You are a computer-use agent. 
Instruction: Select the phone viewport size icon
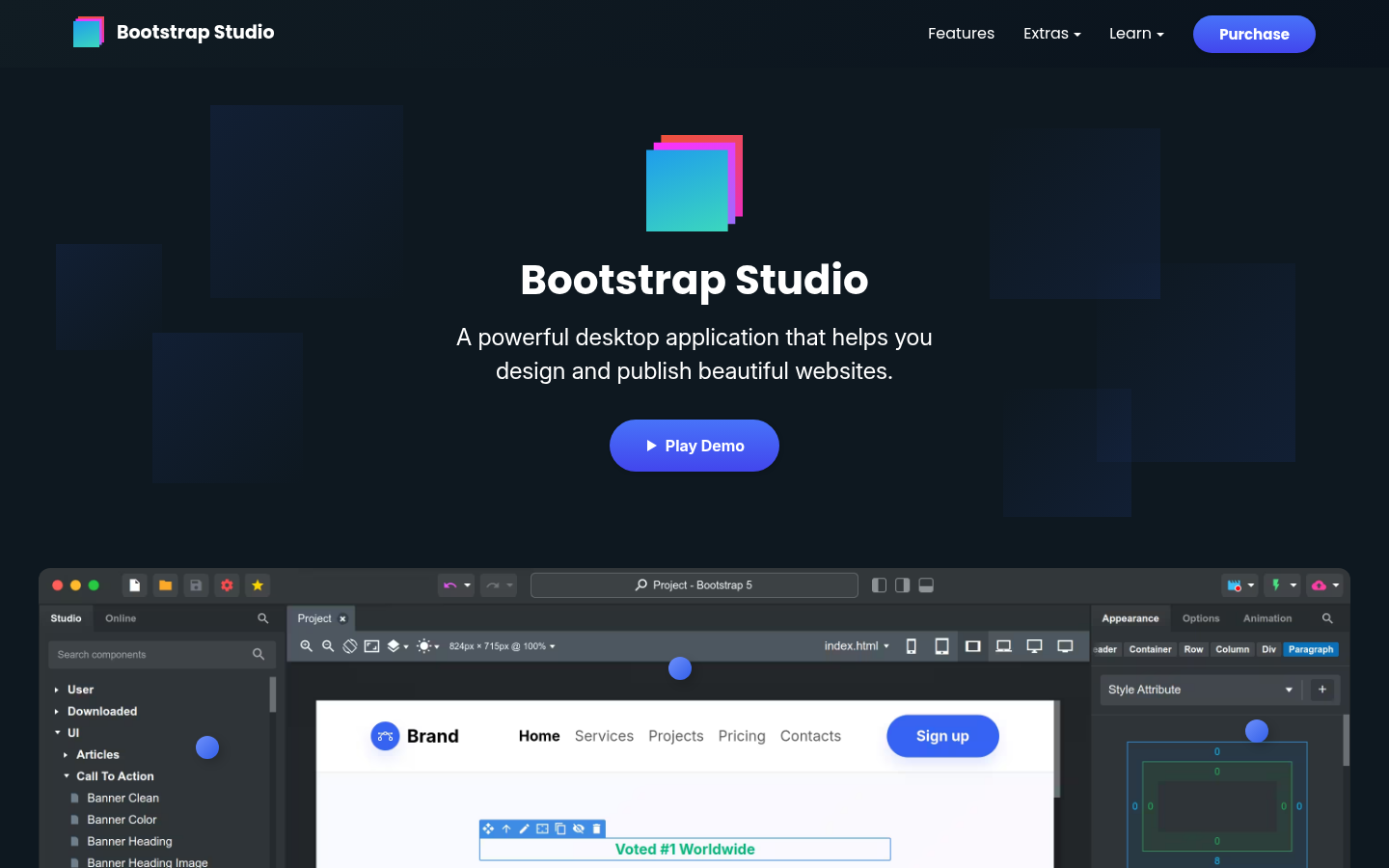tap(912, 646)
